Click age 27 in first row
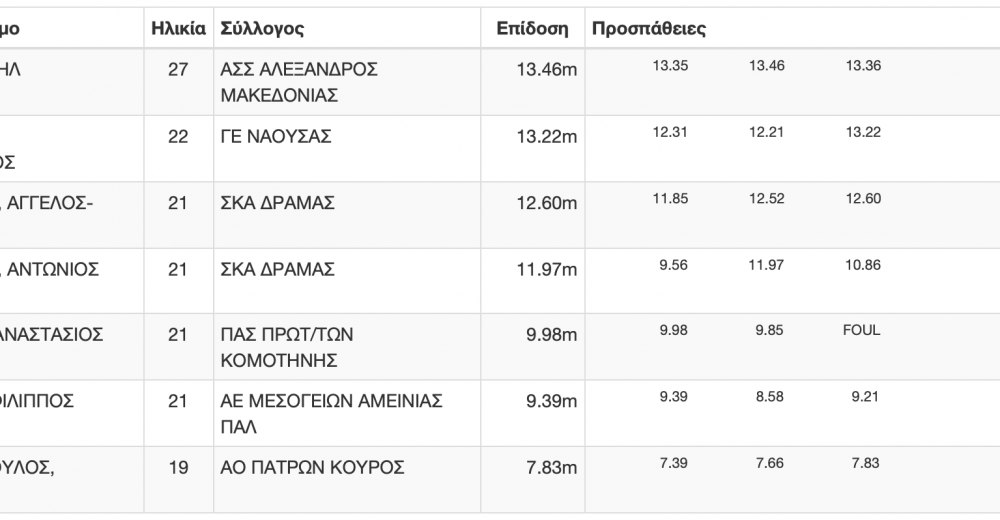The height and width of the screenshot is (520, 1000). pyautogui.click(x=178, y=70)
